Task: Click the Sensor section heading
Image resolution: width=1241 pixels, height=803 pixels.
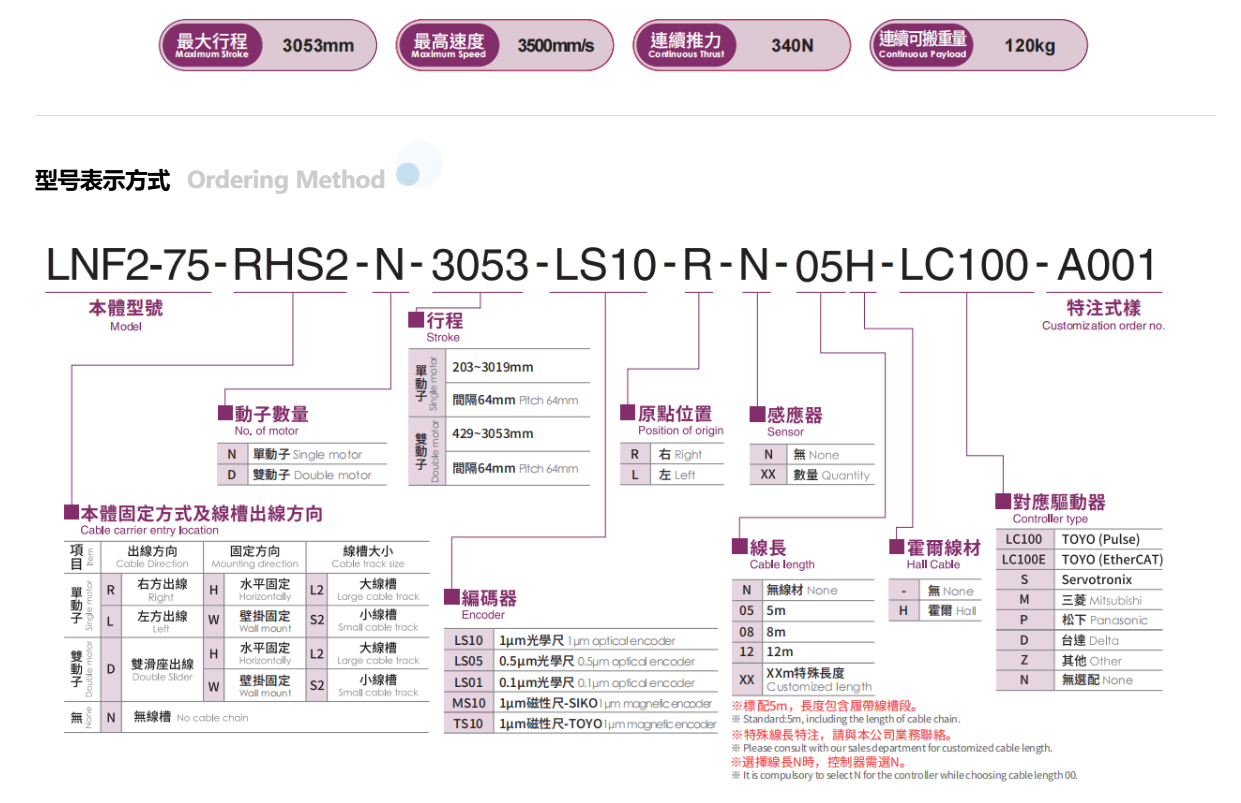Action: point(786,421)
